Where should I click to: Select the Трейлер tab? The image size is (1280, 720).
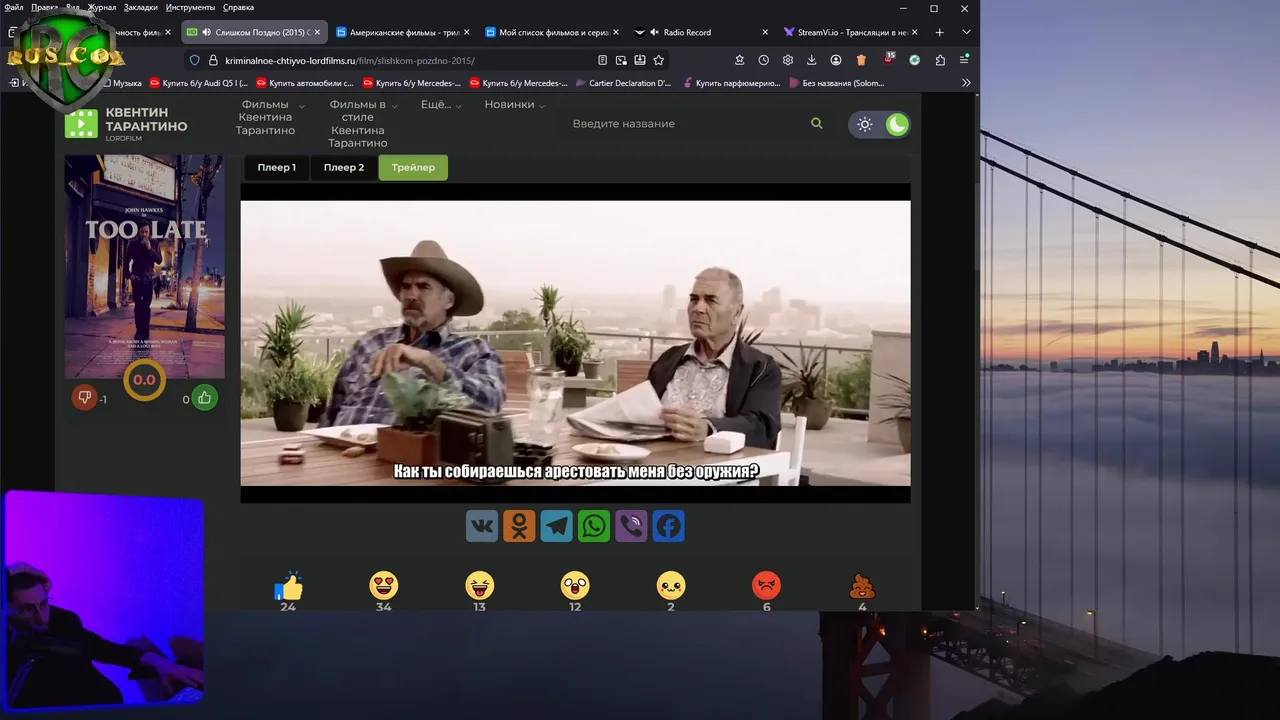[x=413, y=167]
